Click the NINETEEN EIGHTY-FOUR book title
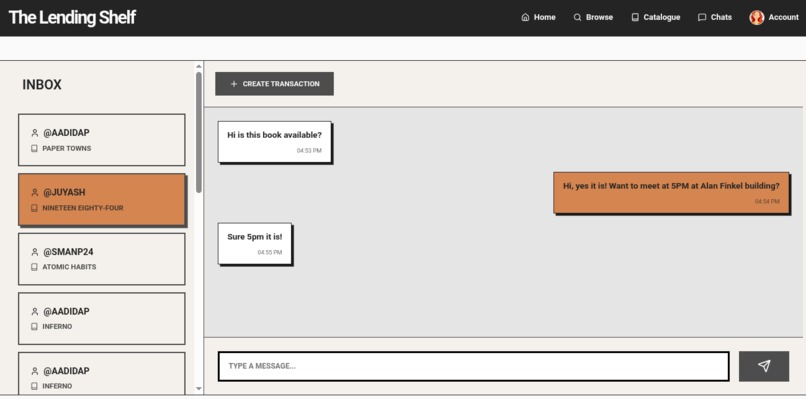 [83, 208]
